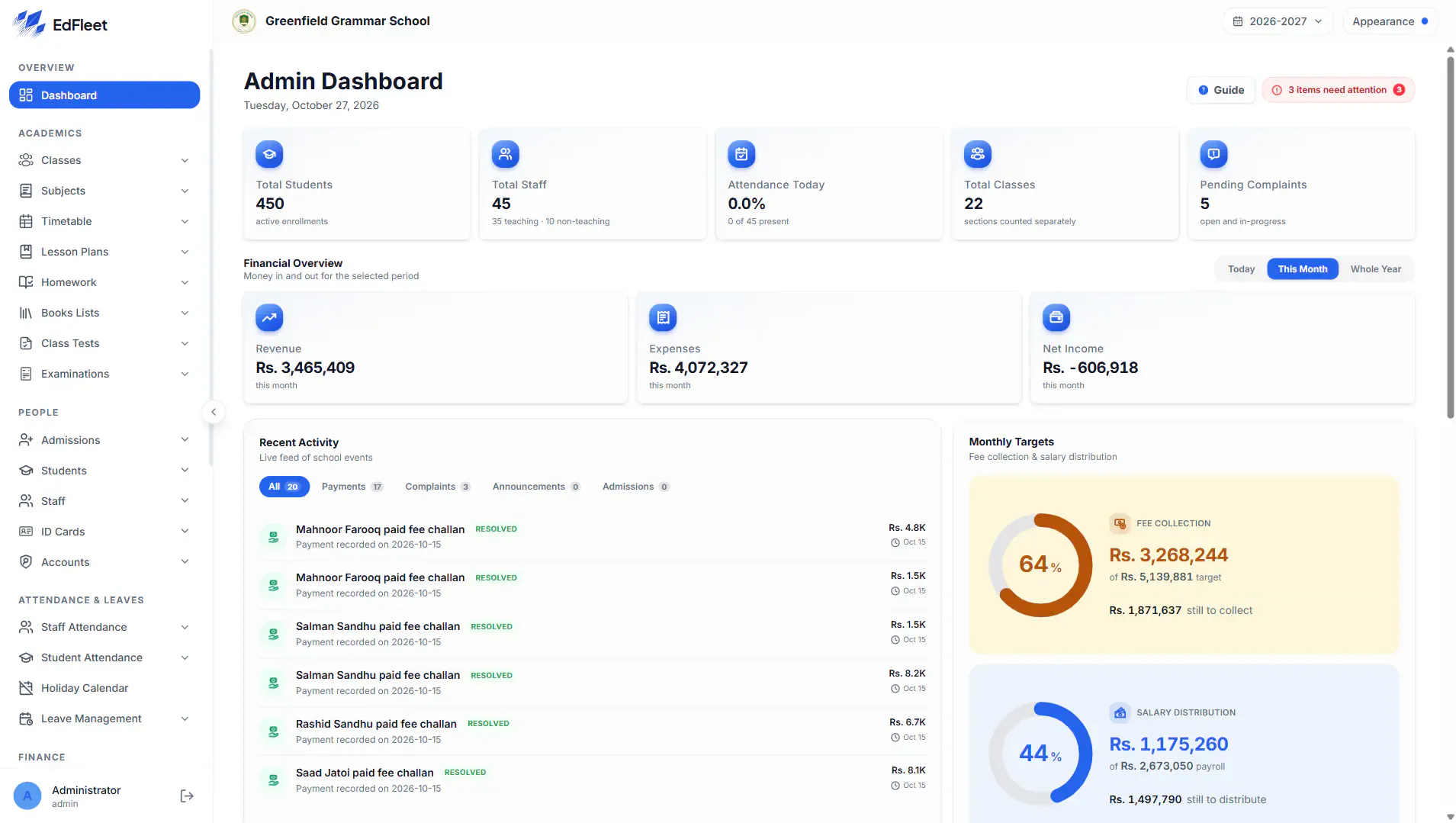Expand the Leave Management section
Screen dimensions: 1456x823
tap(104, 719)
